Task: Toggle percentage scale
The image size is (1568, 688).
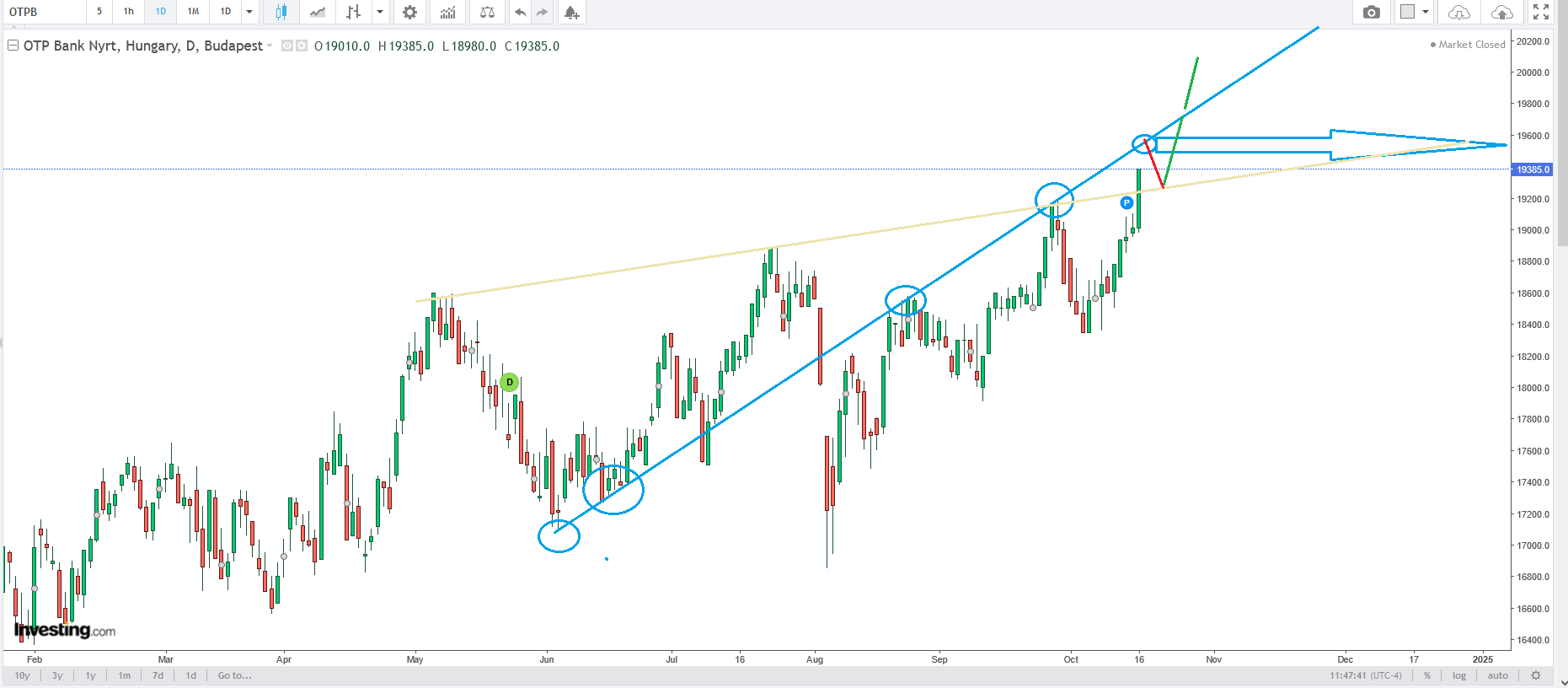Action: click(1427, 675)
